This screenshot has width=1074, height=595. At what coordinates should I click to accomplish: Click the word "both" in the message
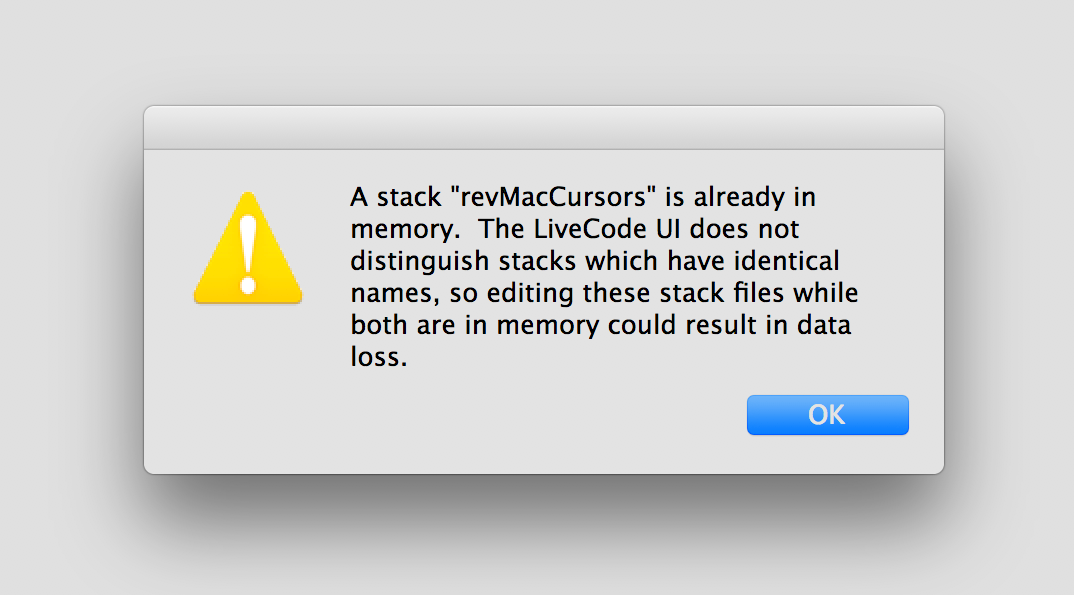point(378,327)
